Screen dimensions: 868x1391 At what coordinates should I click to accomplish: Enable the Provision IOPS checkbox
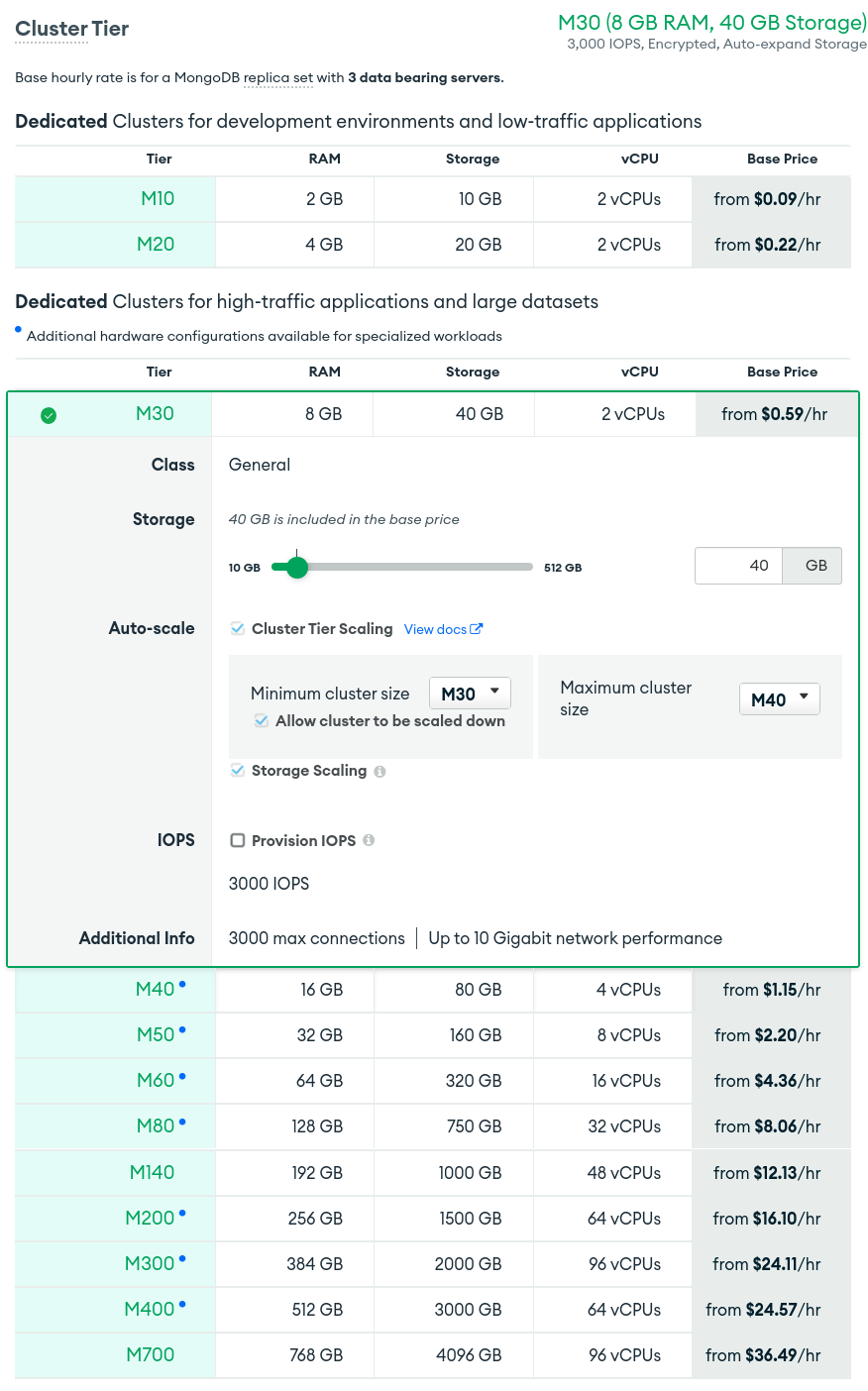[x=238, y=840]
